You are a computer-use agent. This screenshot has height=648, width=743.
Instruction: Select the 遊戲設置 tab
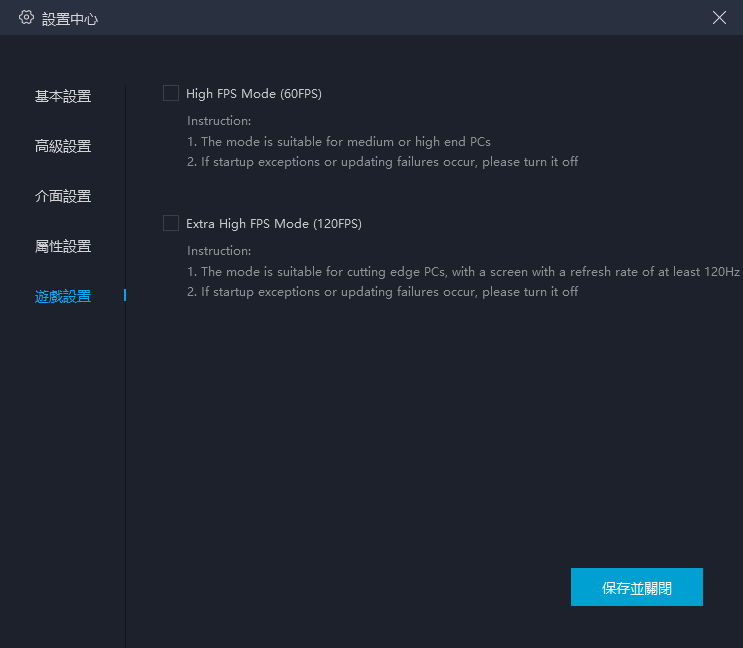(x=63, y=297)
